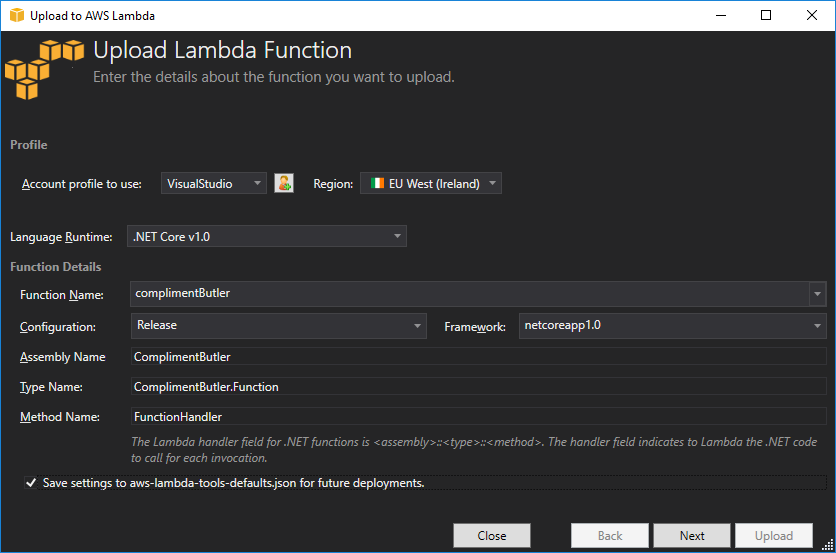Click the AWS cubes logo in header

pos(44,68)
